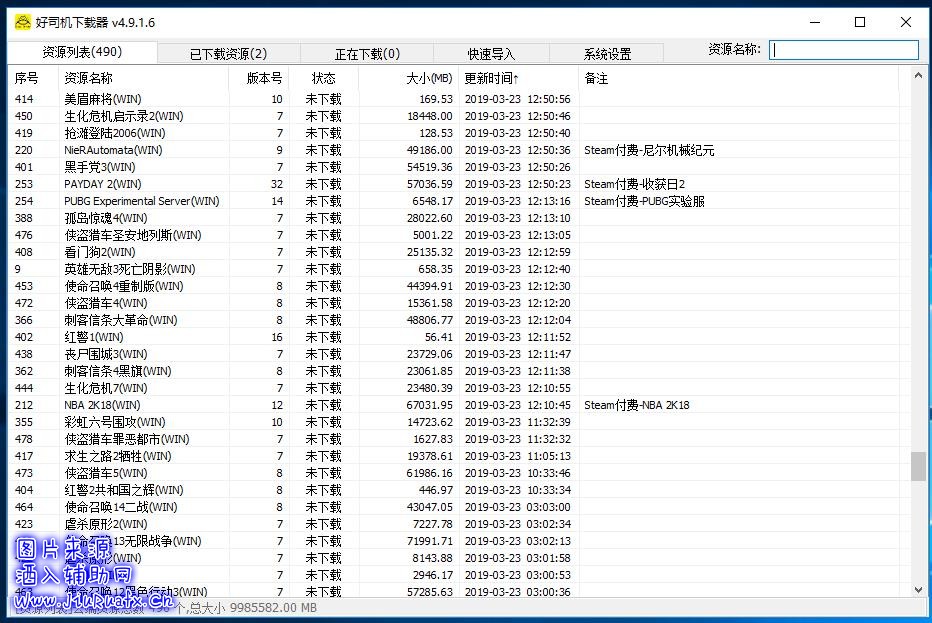Select the 英雄无敌3死亡阴影(WIN) row

click(x=453, y=269)
